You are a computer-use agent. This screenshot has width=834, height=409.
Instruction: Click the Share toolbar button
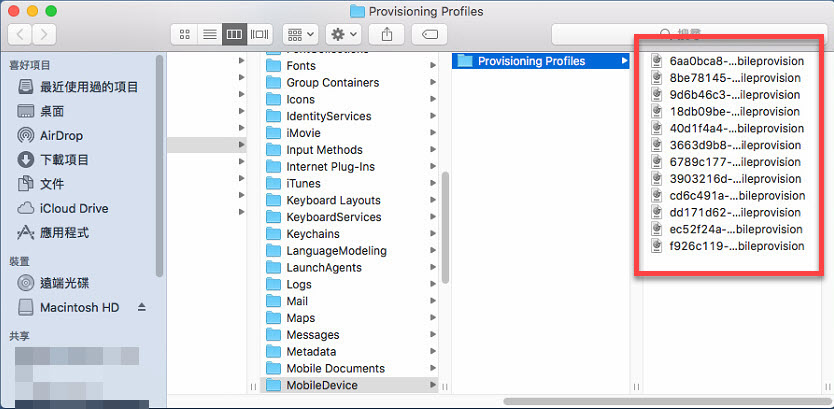pos(387,35)
